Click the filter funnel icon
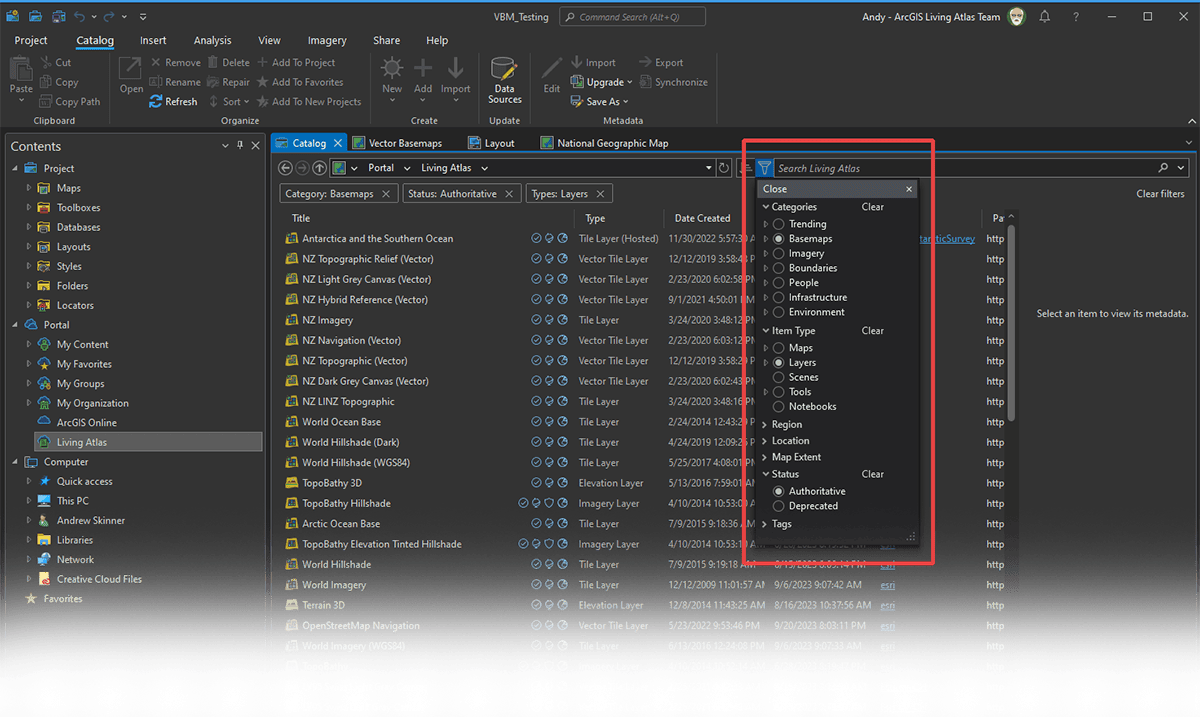Screen dimensions: 1200x717 coord(764,168)
